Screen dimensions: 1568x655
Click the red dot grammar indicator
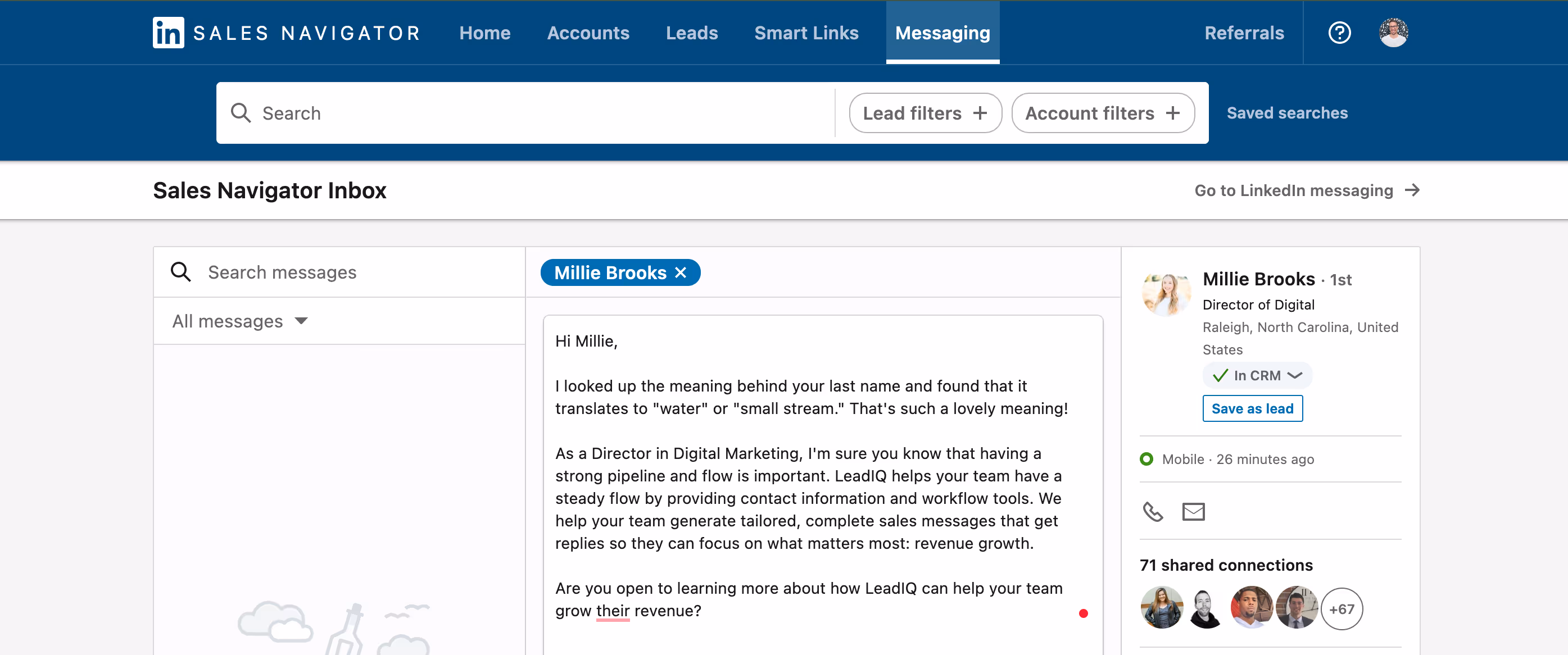click(x=1083, y=613)
